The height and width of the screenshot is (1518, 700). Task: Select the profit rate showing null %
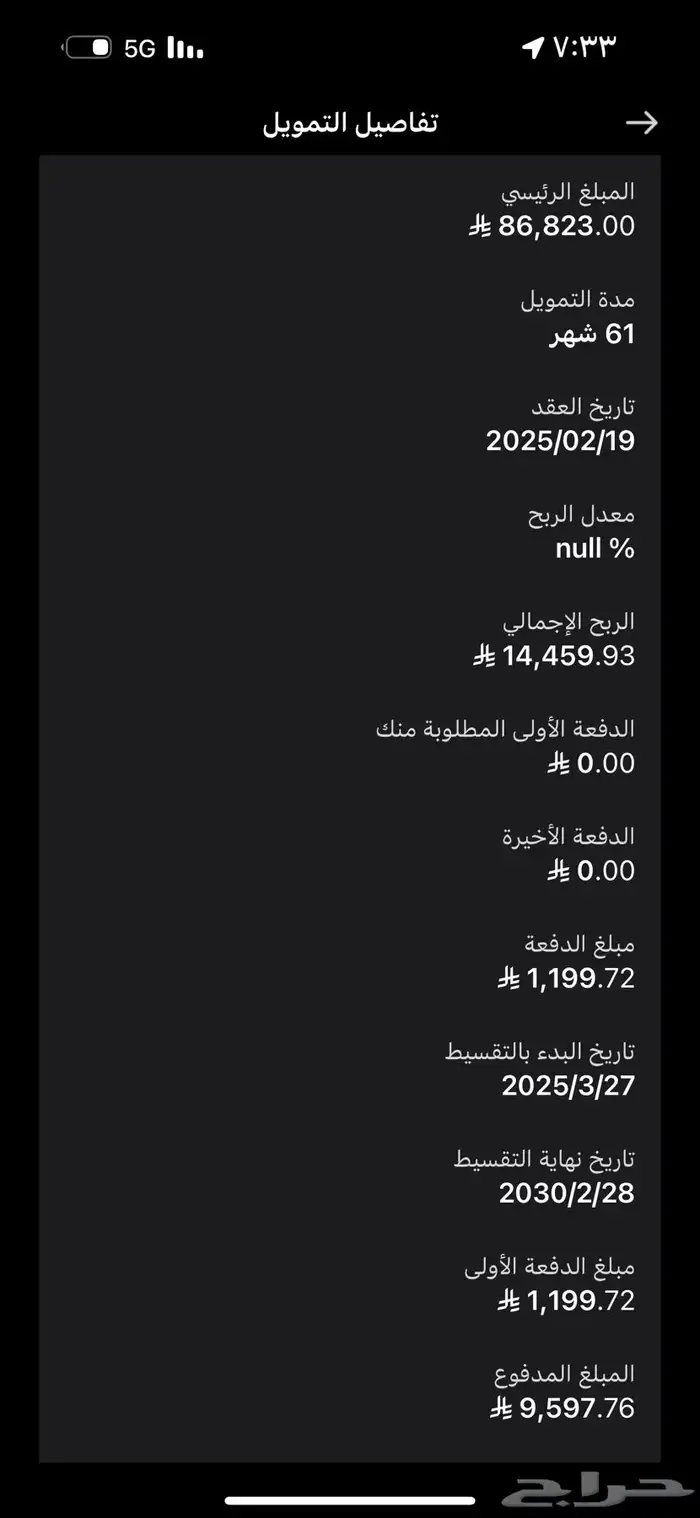click(594, 548)
